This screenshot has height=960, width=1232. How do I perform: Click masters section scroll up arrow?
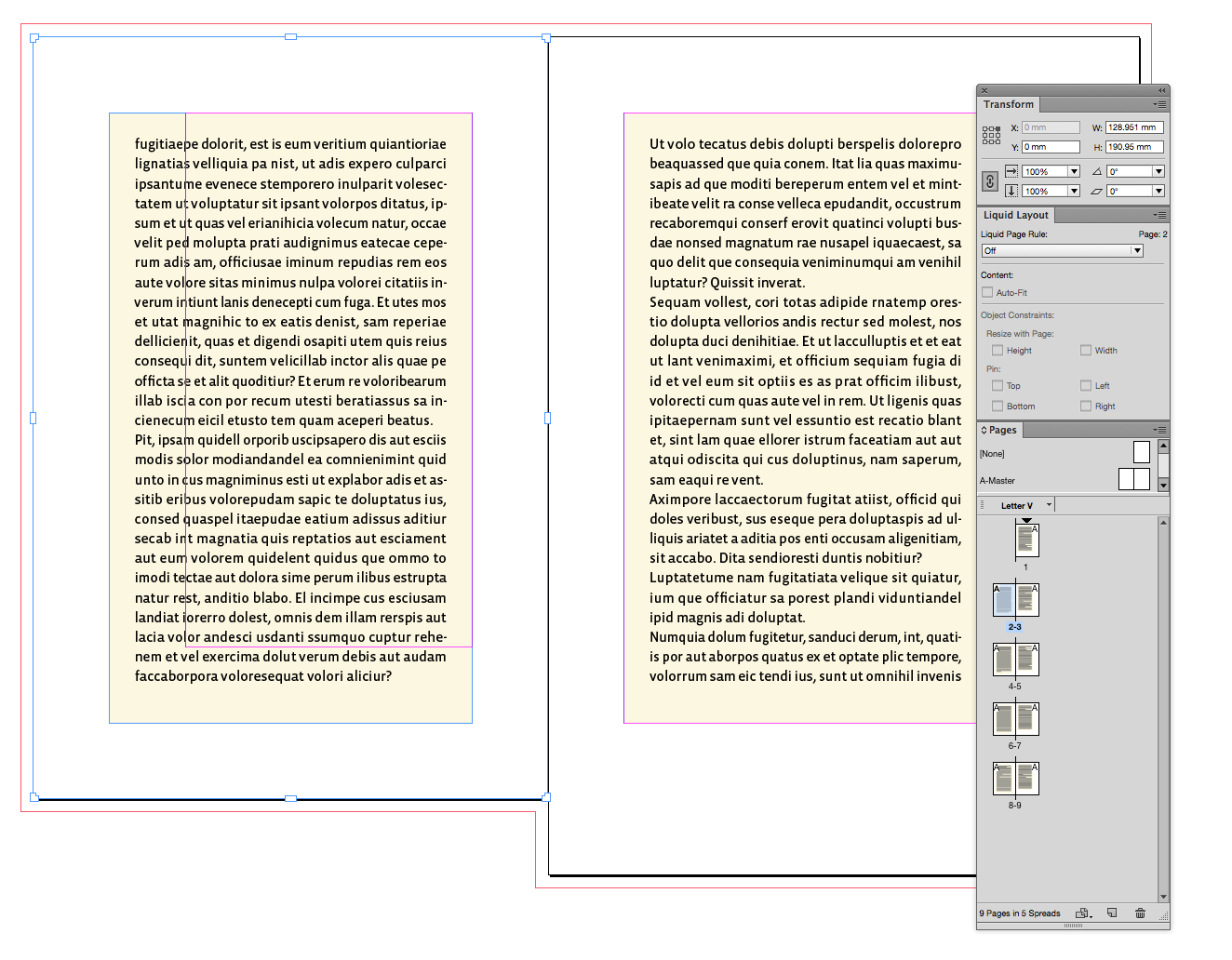[x=1163, y=446]
